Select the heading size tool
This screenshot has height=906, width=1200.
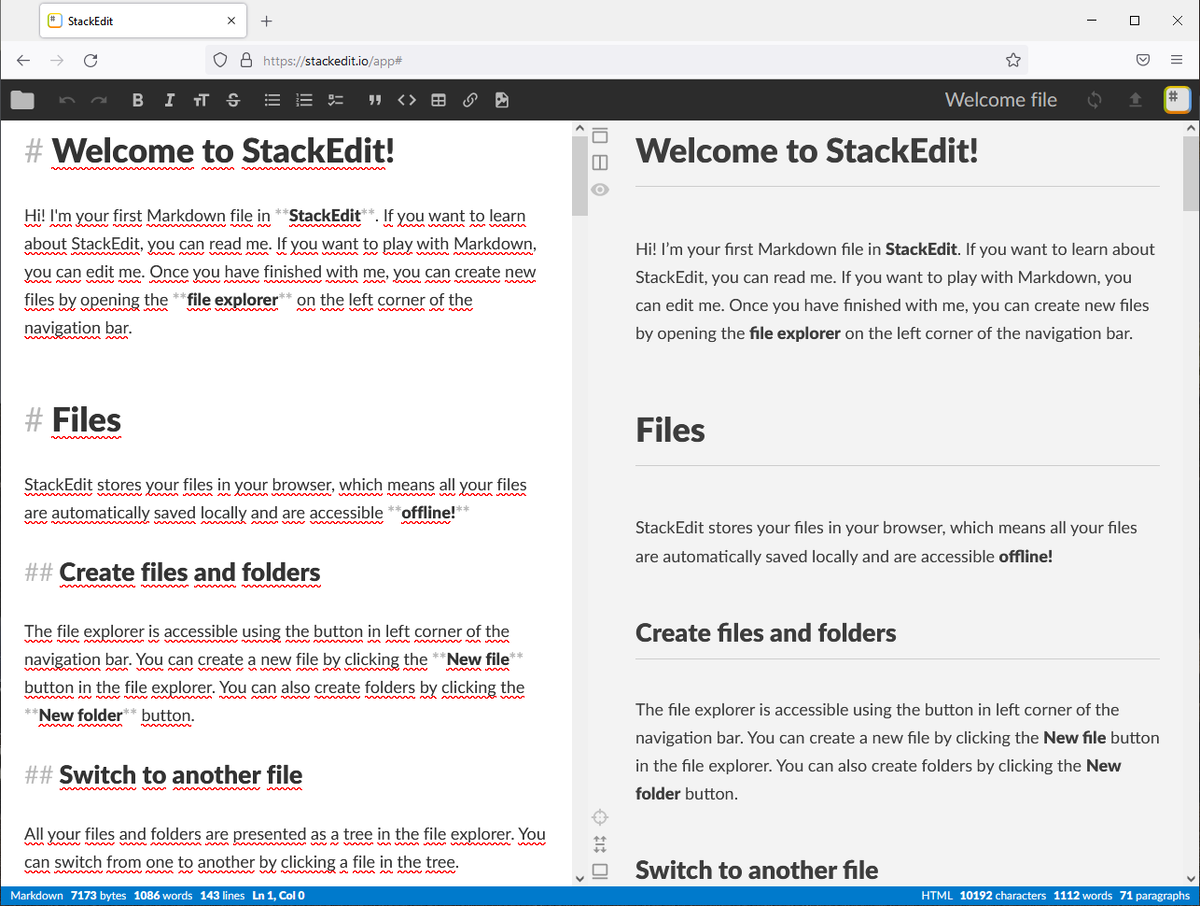tap(201, 99)
